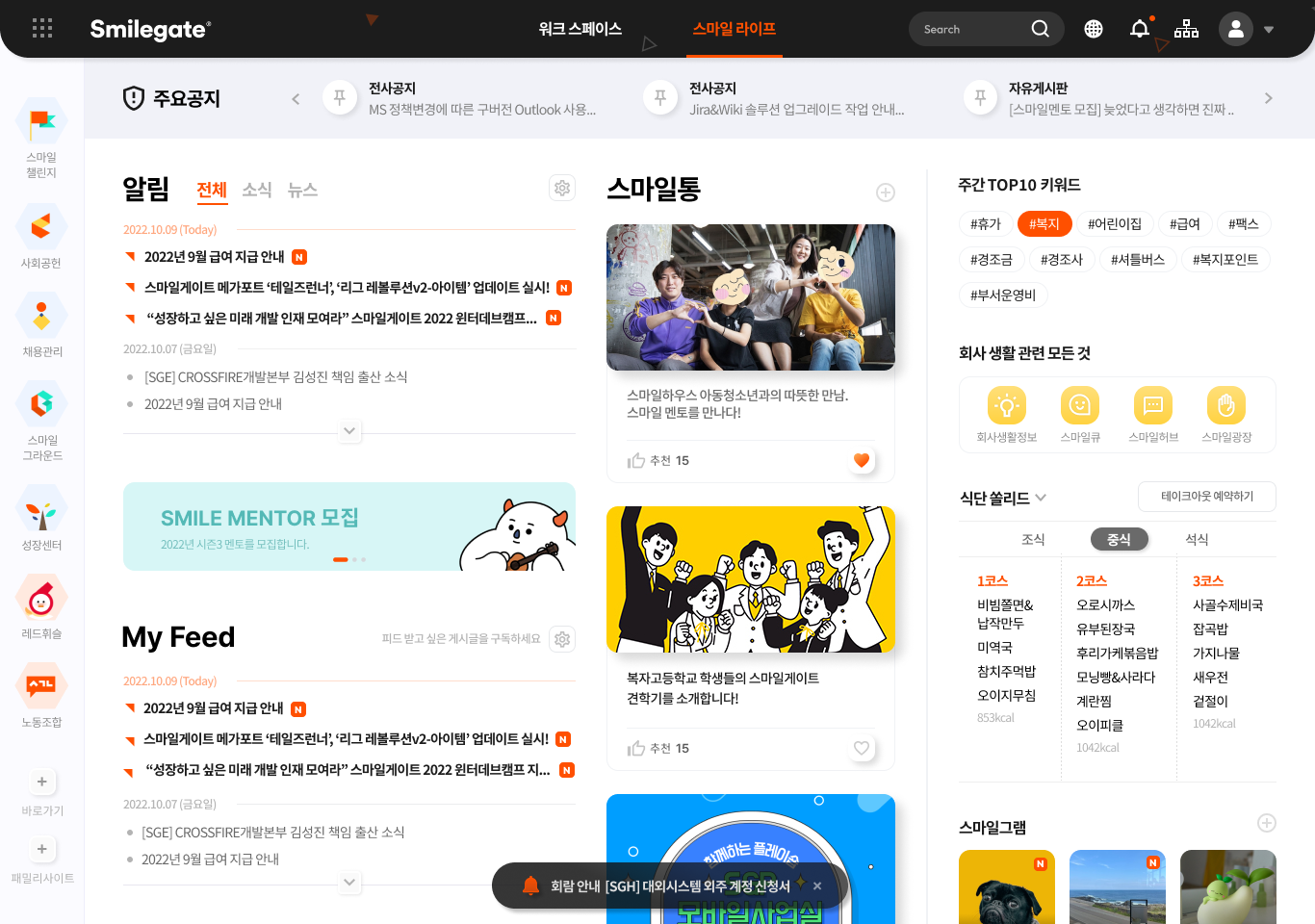Open the profile dropdown arrow
The width and height of the screenshot is (1315, 924).
click(x=1269, y=29)
